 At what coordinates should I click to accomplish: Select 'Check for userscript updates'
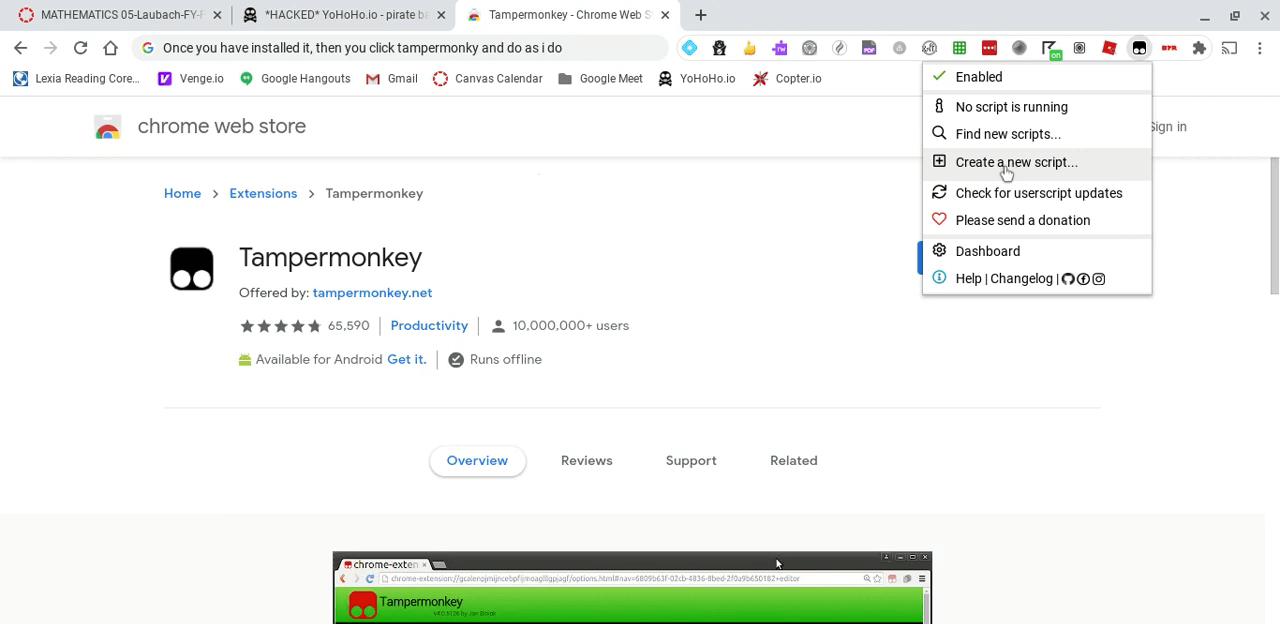pos(1037,193)
